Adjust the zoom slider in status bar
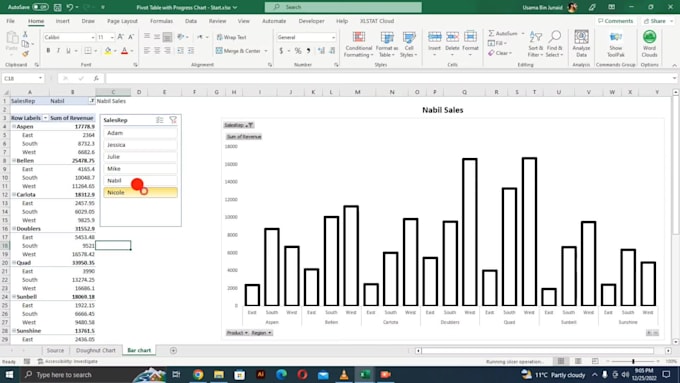680x383 pixels. pos(633,361)
